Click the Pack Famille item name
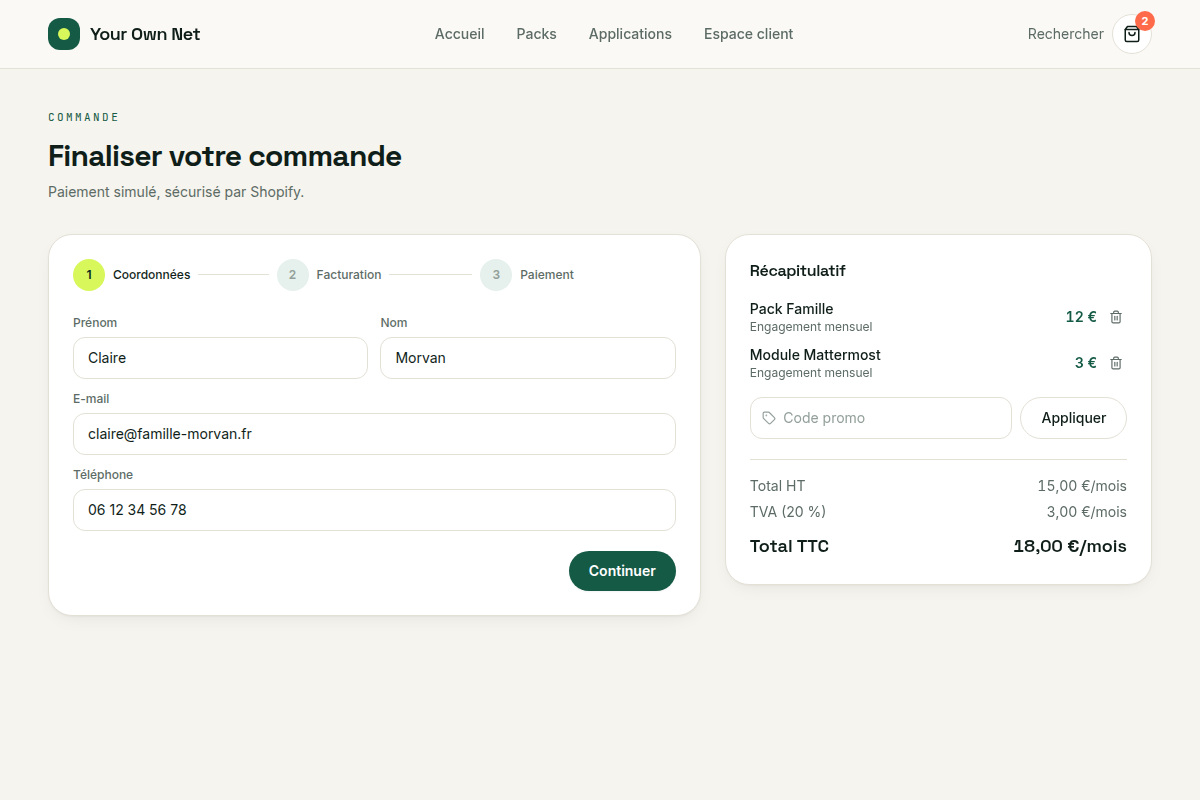1200x800 pixels. click(x=791, y=309)
